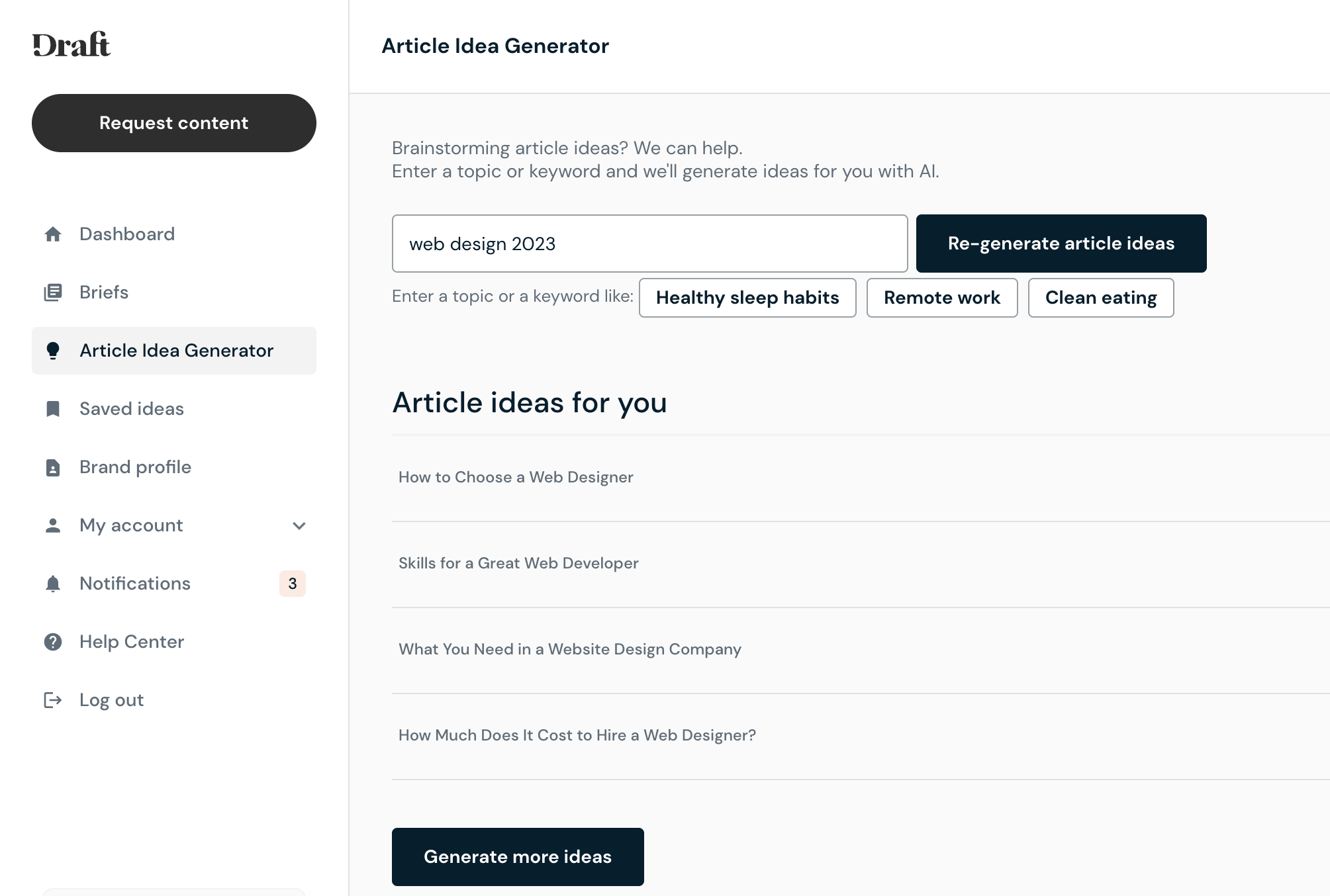Click the bell Notifications icon

53,584
